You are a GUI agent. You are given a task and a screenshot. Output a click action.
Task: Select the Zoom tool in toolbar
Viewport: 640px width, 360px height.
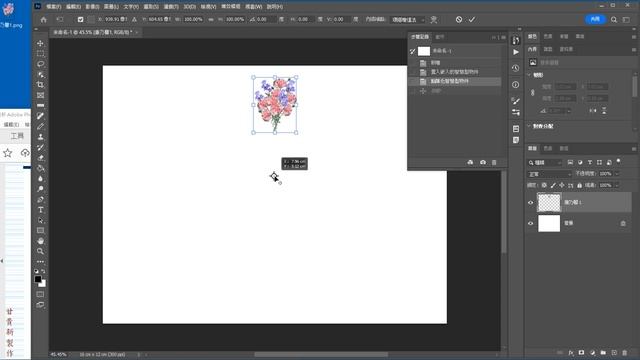pyautogui.click(x=40, y=251)
